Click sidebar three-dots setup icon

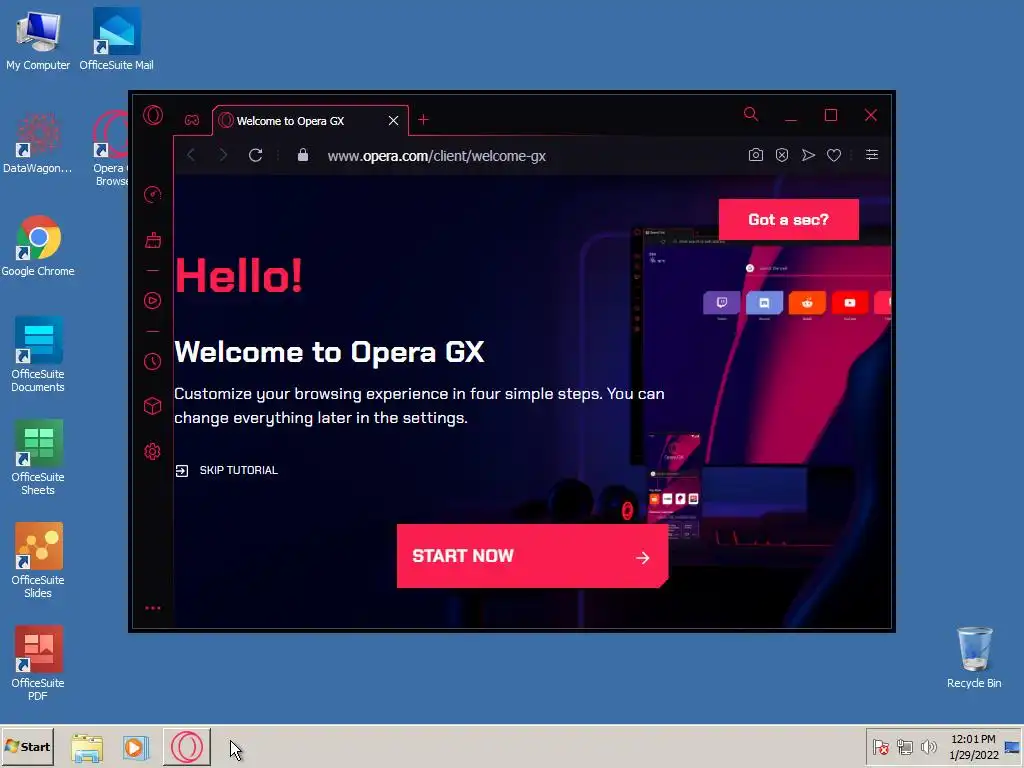(153, 608)
